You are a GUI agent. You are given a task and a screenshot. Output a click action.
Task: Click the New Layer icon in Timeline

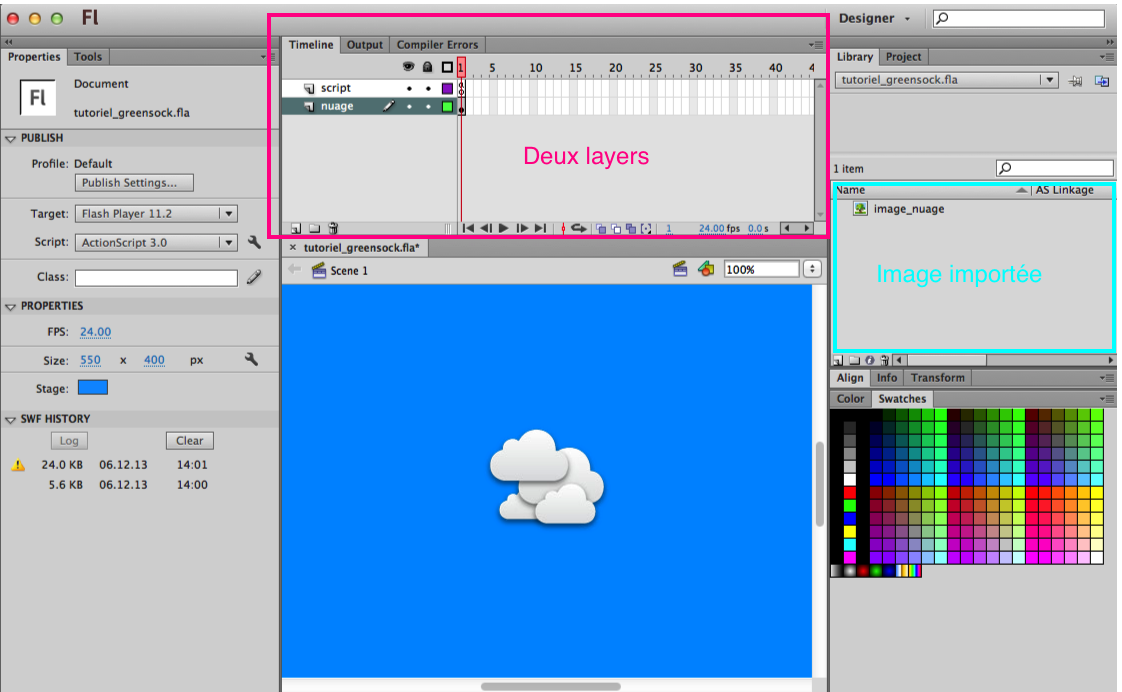point(296,228)
